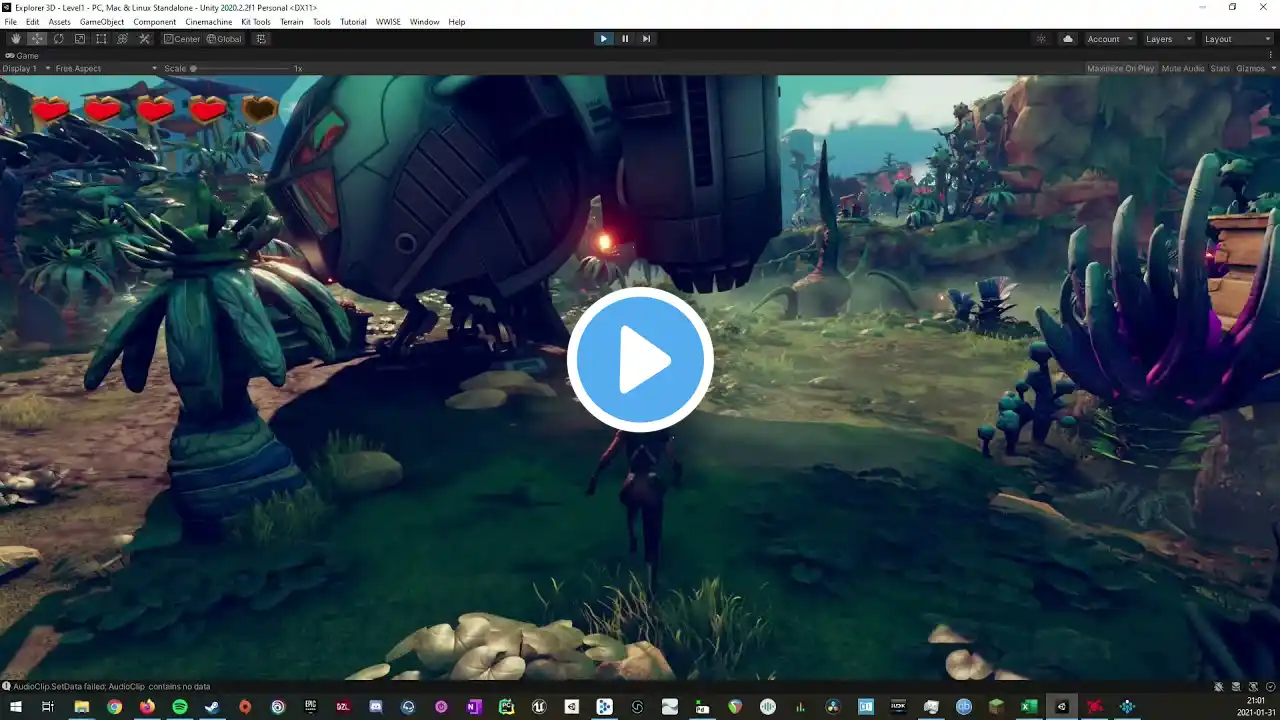Select the Rect transform tool
The width and height of the screenshot is (1280, 720).
point(101,39)
